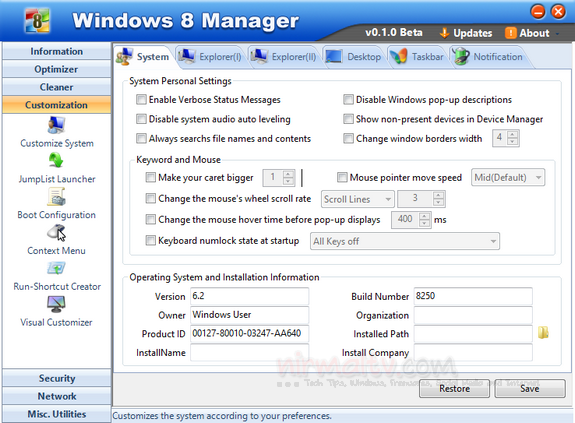575x423 pixels.
Task: Click the Installed Path input field
Action: click(473, 334)
